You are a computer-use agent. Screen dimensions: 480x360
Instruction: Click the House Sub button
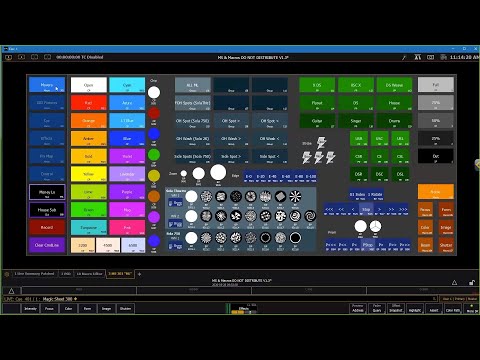coord(47,210)
